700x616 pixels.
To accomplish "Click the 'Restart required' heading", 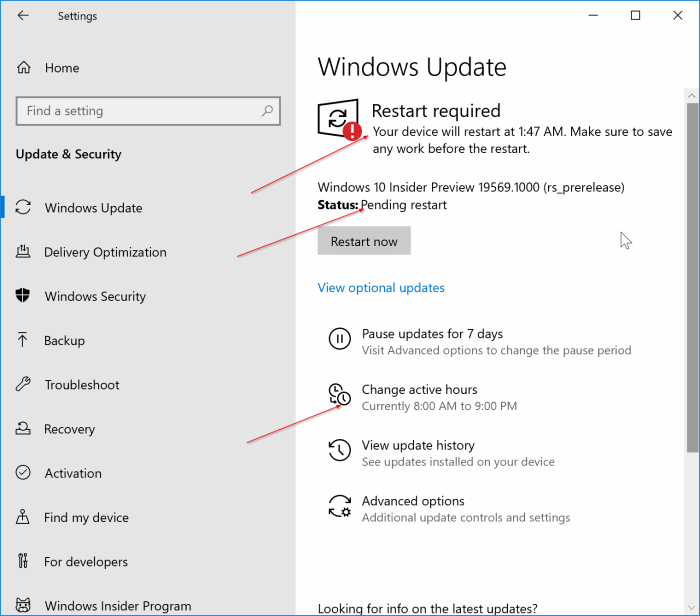I will click(x=436, y=111).
